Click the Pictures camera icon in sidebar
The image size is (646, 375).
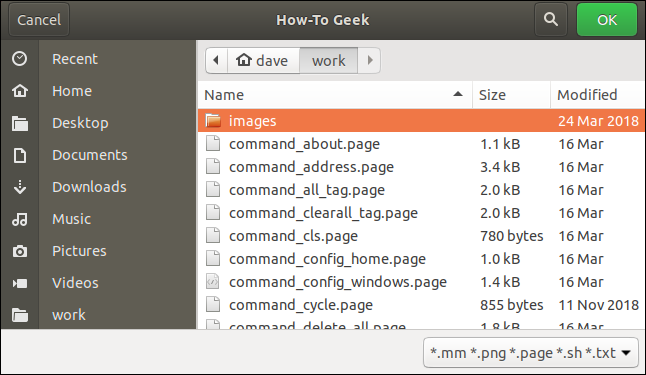20,251
